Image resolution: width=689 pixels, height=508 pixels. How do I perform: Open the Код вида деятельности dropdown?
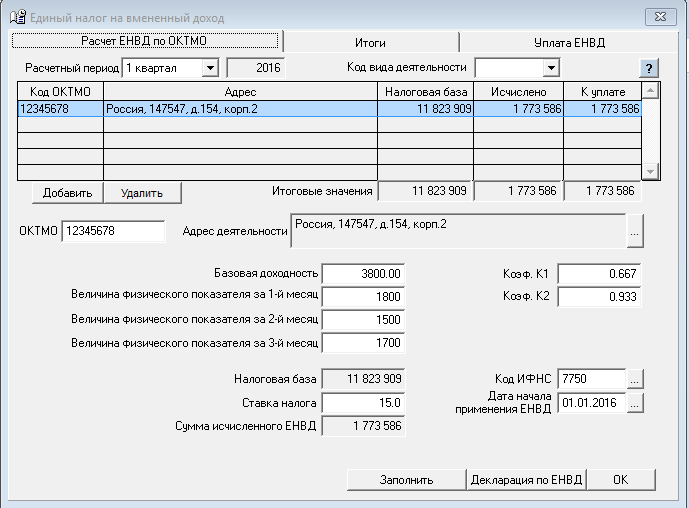[550, 68]
